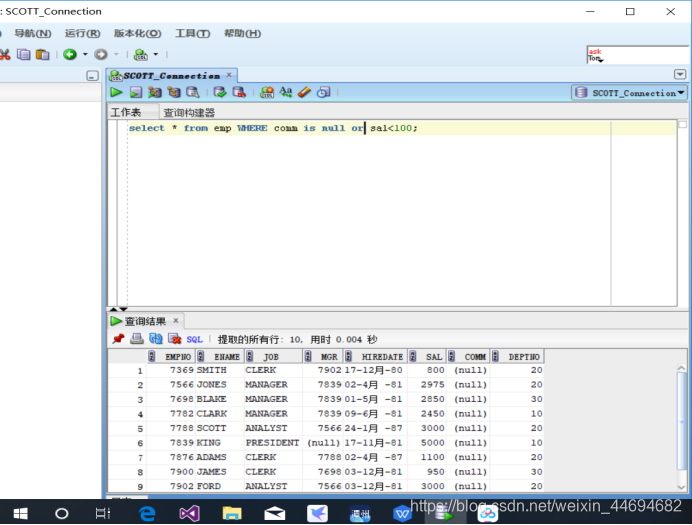Commit changes with the green check database icon
The width and height of the screenshot is (692, 525).
220,92
